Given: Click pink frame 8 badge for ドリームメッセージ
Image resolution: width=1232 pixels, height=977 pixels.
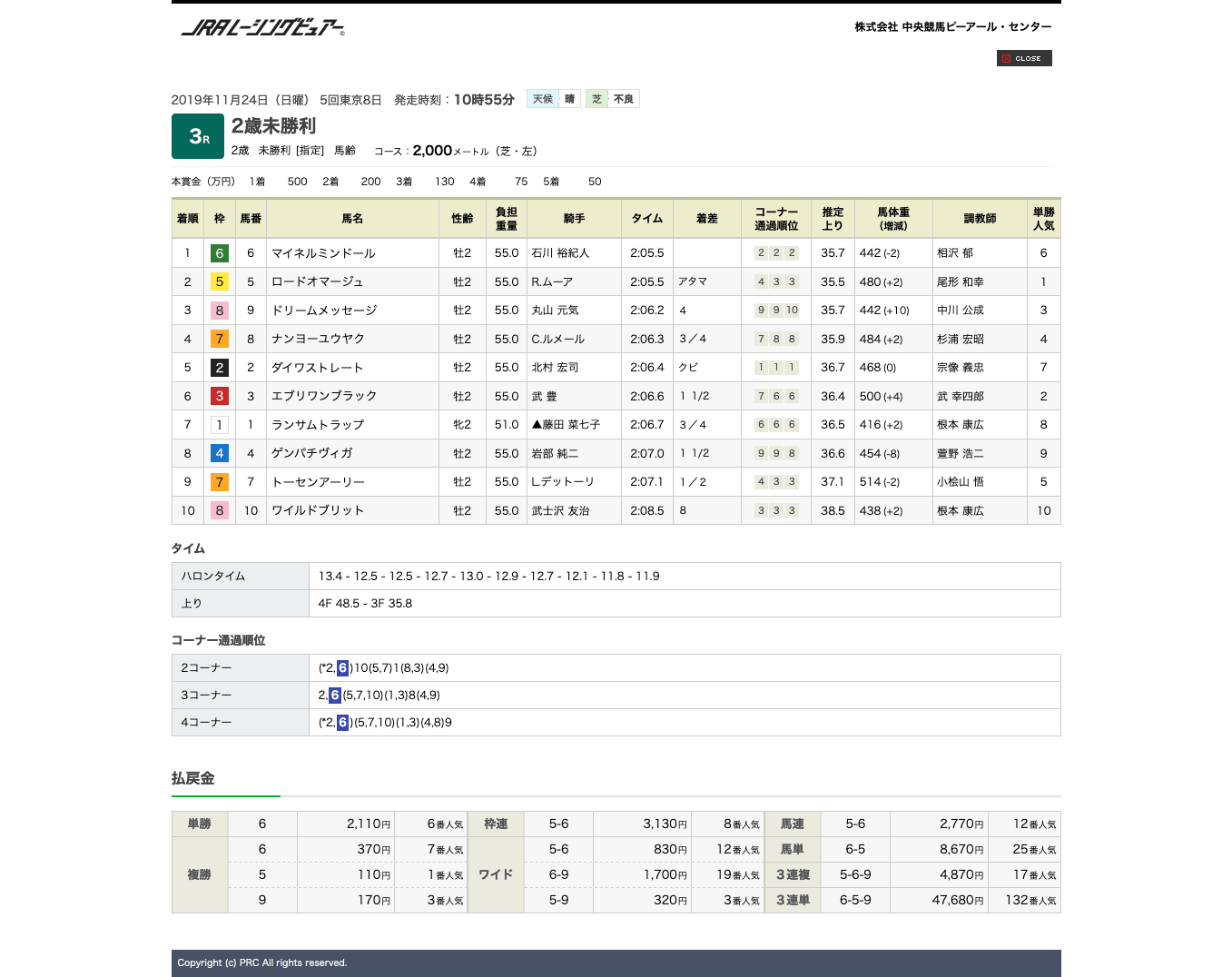Looking at the screenshot, I should tap(220, 311).
